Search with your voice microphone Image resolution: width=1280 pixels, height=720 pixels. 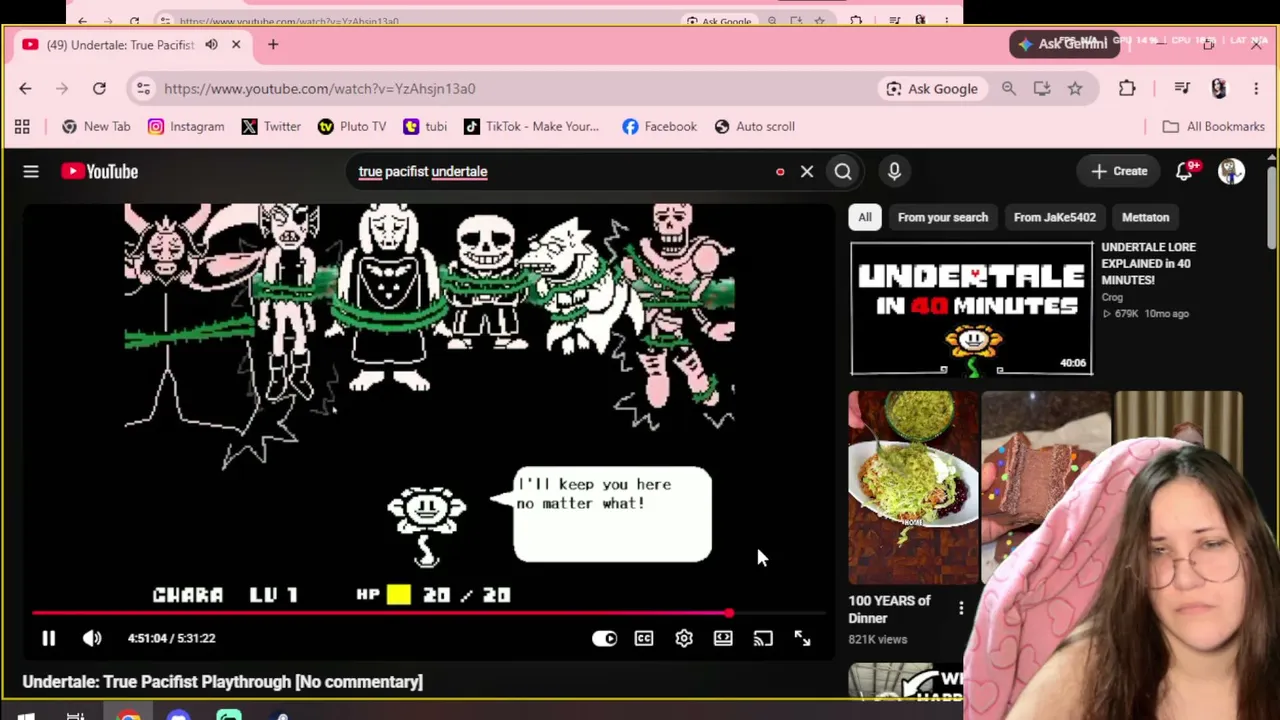tap(894, 171)
